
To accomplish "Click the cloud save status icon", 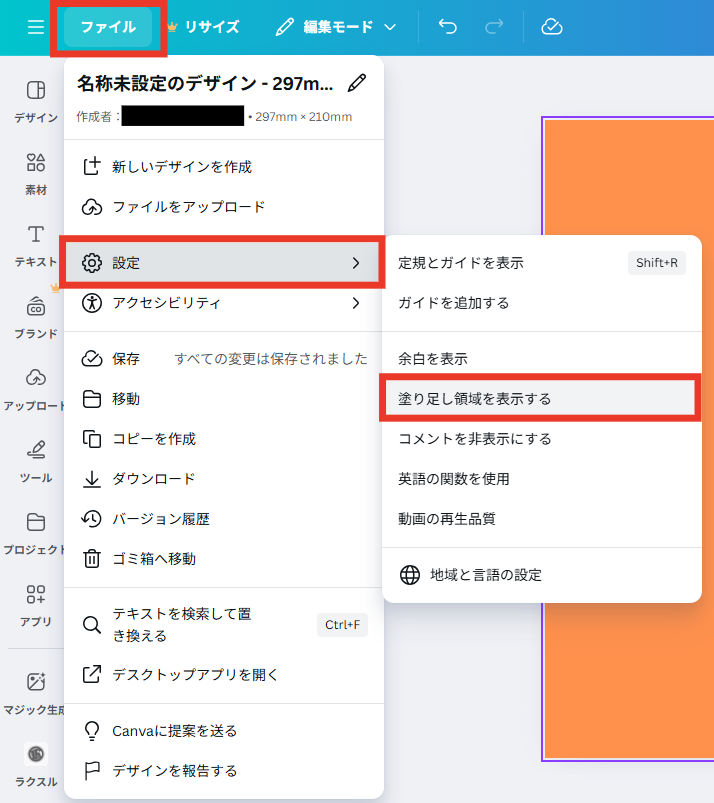I will 552,27.
